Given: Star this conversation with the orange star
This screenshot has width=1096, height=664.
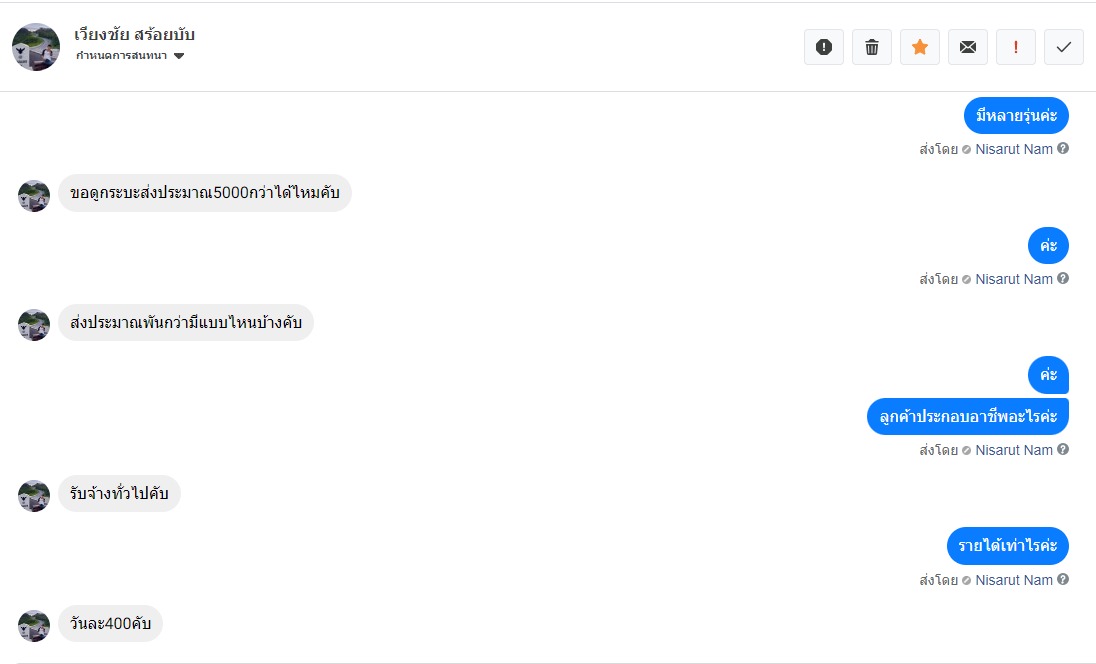Looking at the screenshot, I should click(x=920, y=47).
